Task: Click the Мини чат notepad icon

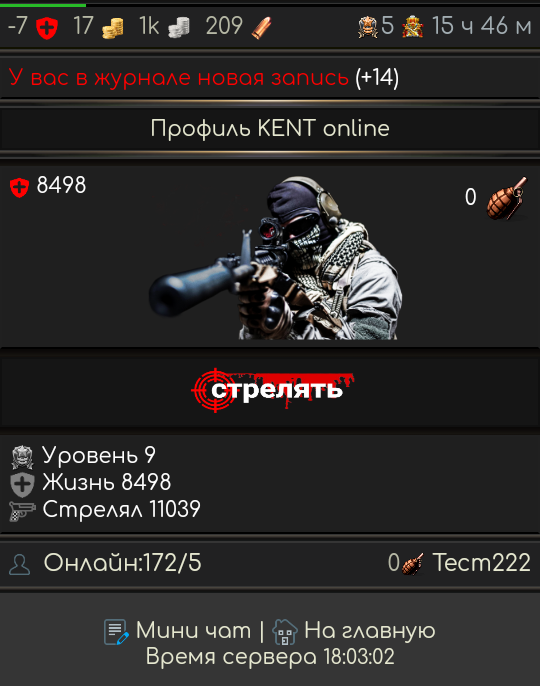Action: coord(116,631)
